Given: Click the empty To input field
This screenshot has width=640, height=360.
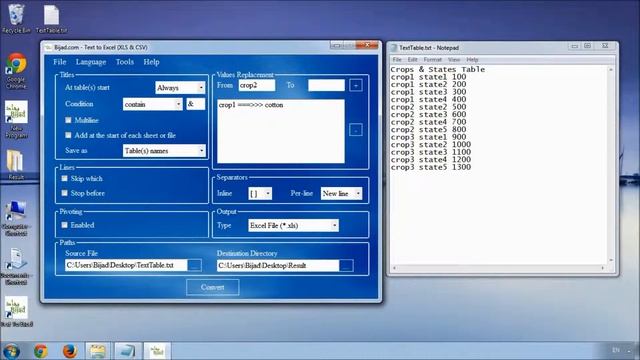Looking at the screenshot, I should (x=327, y=85).
